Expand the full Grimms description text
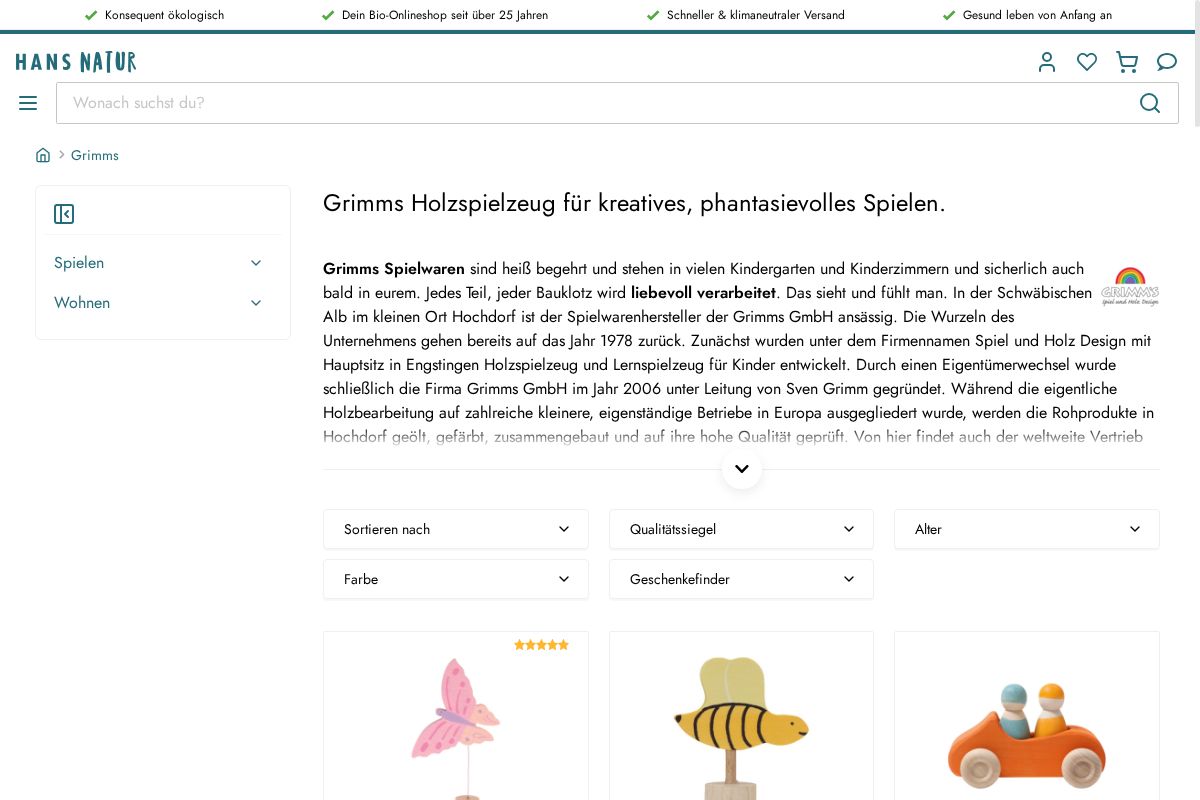The height and width of the screenshot is (800, 1200). (742, 469)
